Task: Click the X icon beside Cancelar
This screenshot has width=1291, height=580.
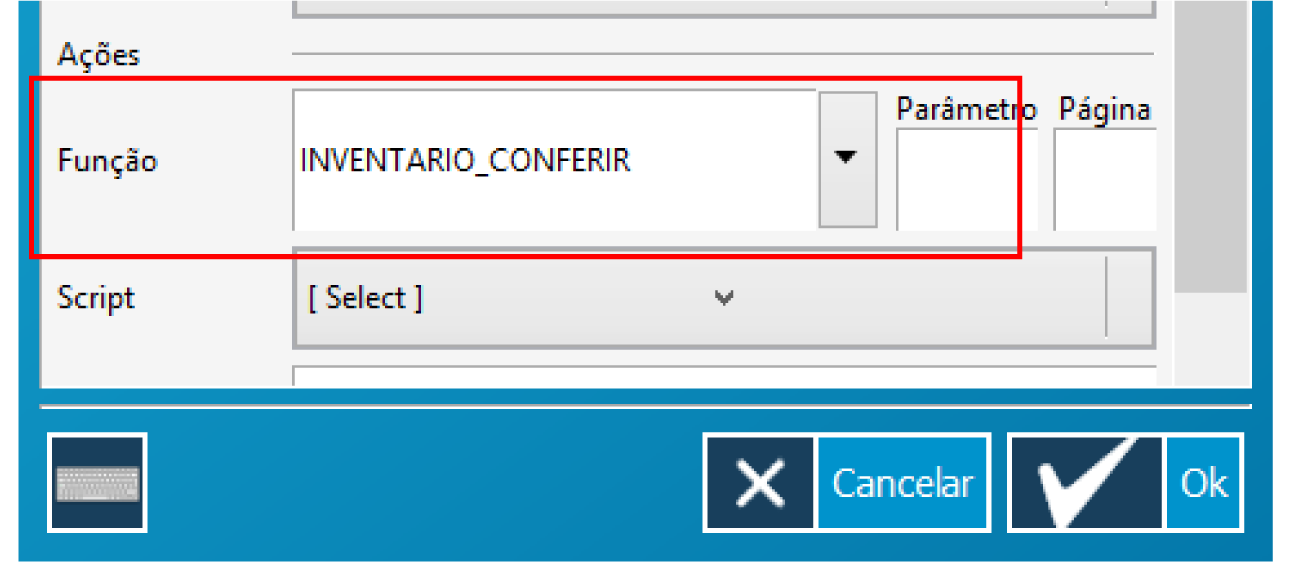Action: pos(761,483)
